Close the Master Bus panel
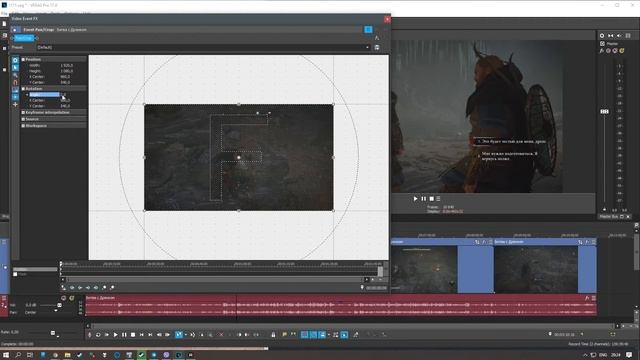The width and height of the screenshot is (640, 360). [x=628, y=217]
